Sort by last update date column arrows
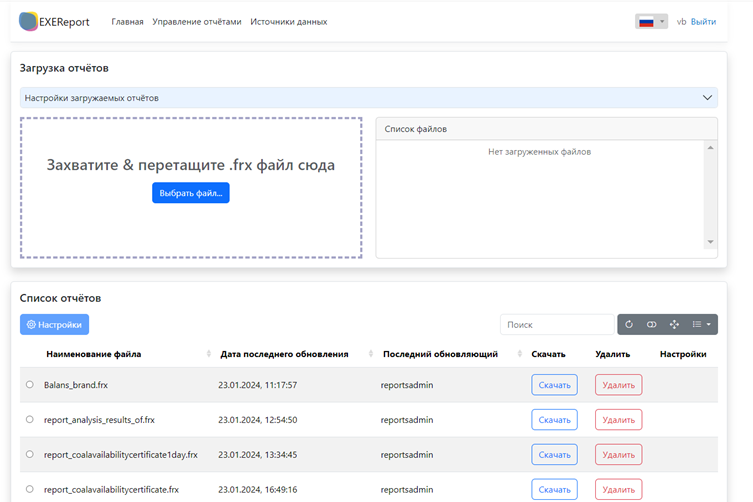This screenshot has height=502, width=753. [370, 354]
